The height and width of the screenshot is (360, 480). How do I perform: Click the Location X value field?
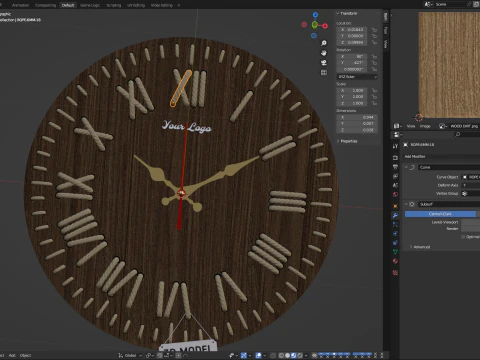[x=352, y=30]
